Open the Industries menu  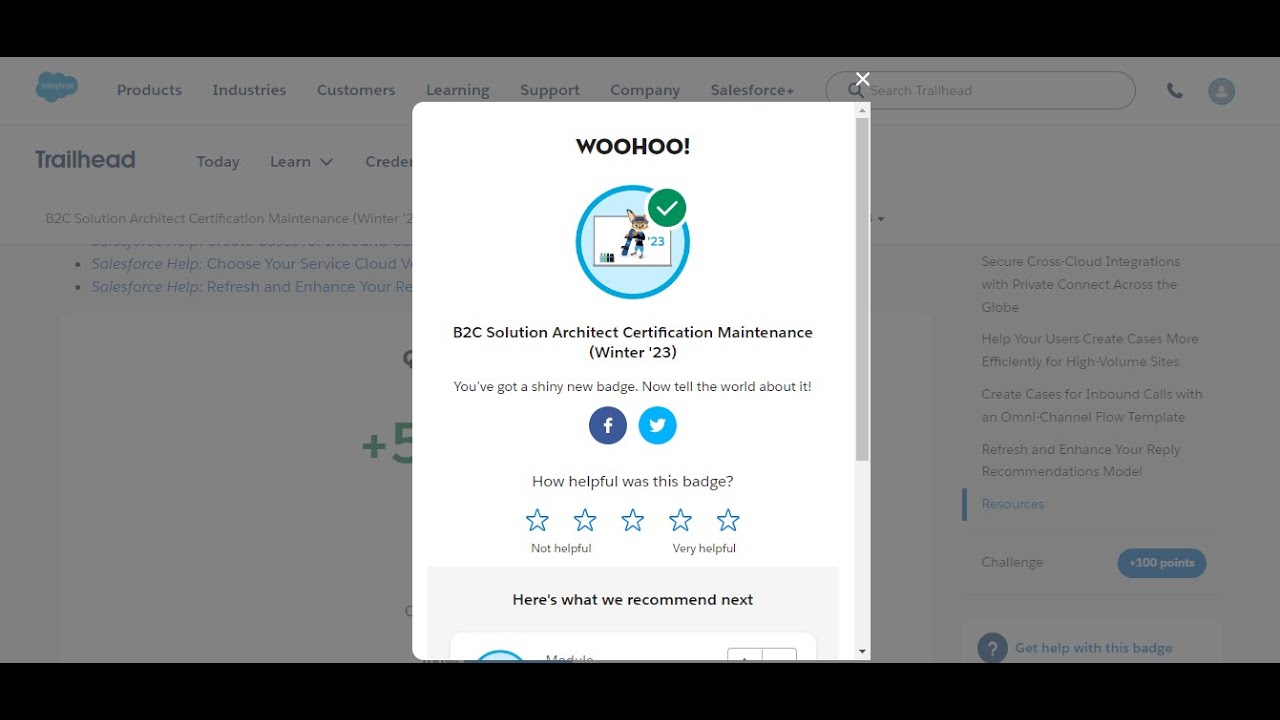[249, 90]
